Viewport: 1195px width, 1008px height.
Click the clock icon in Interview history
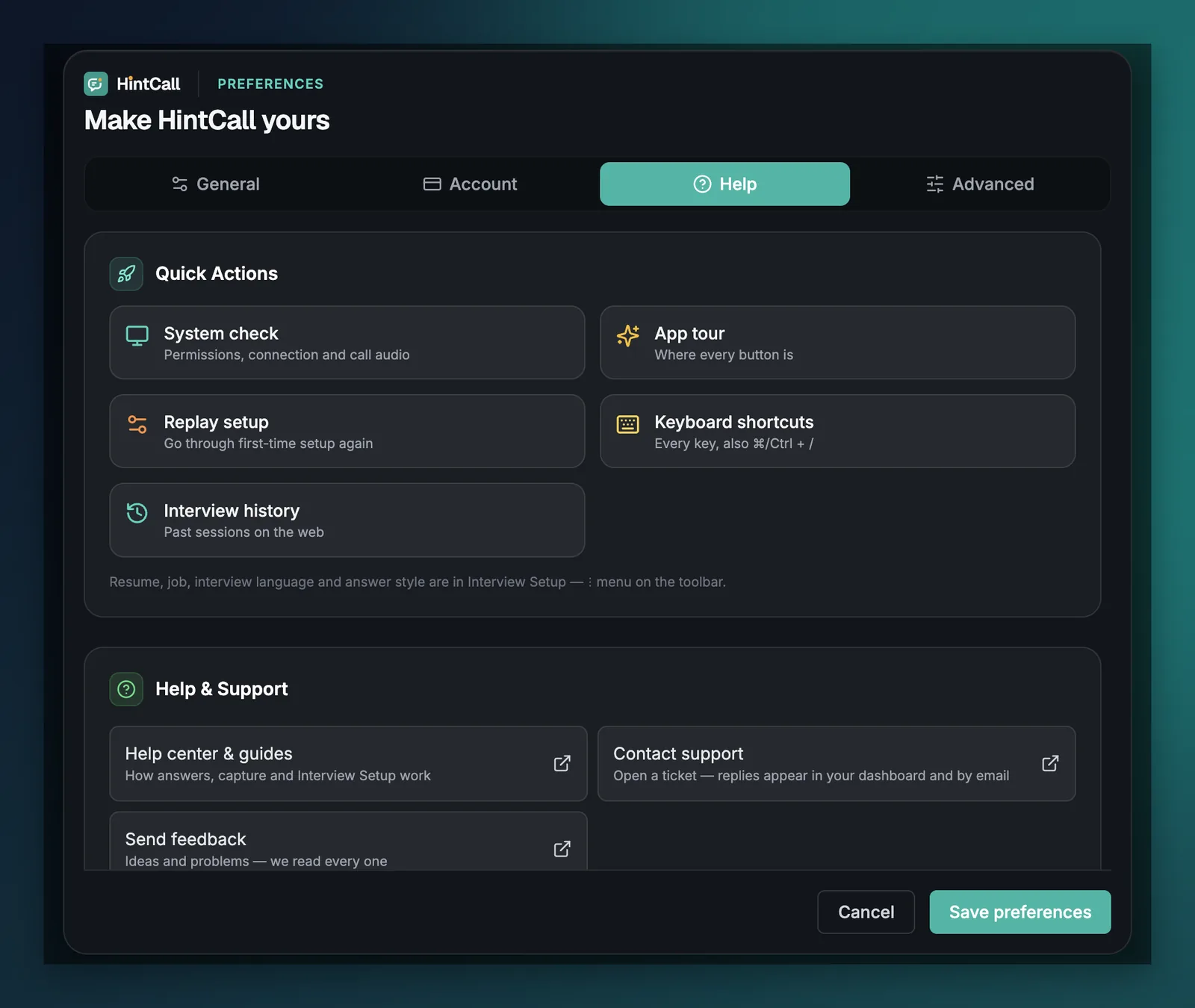137,513
